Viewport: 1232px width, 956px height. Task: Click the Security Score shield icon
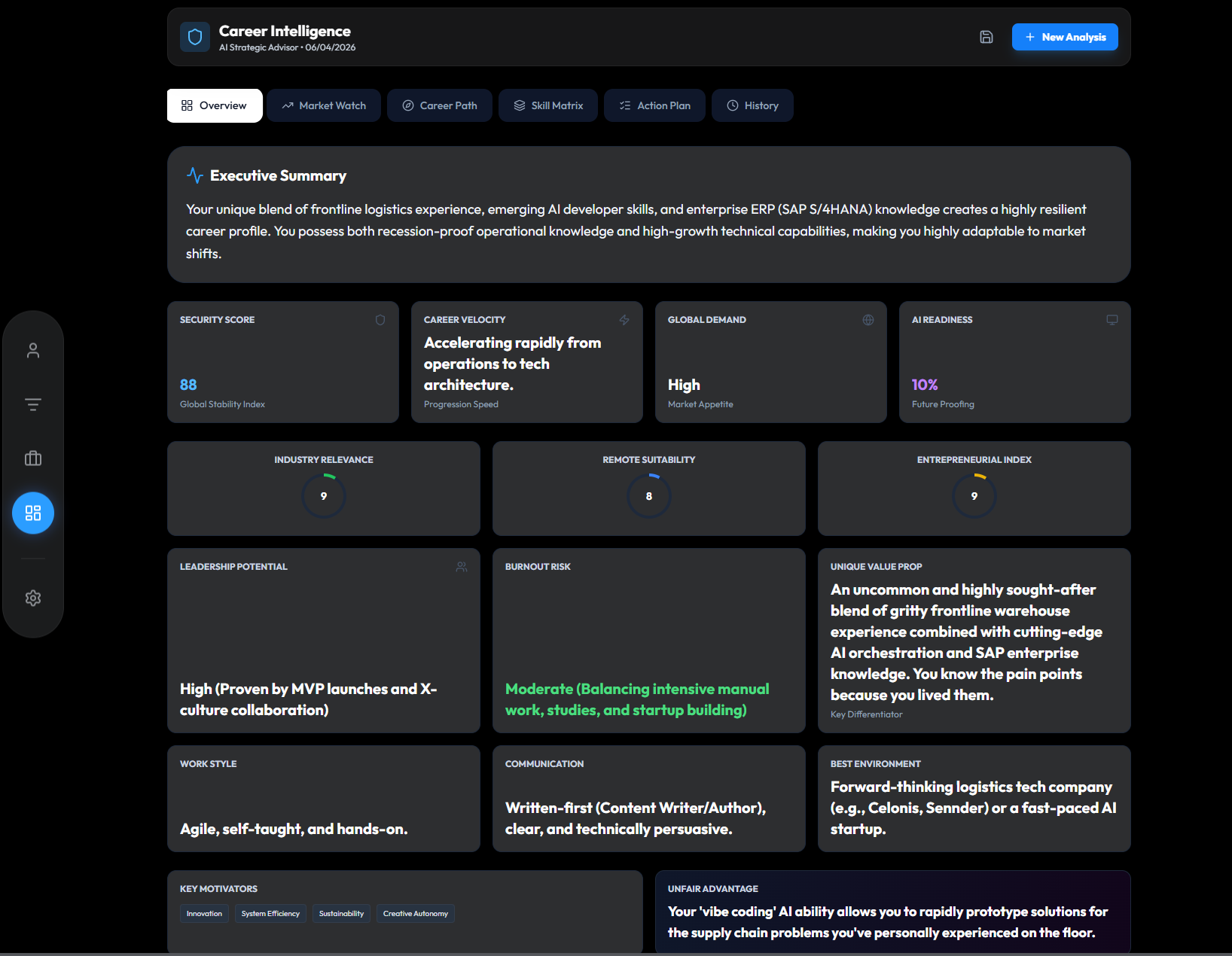[380, 320]
